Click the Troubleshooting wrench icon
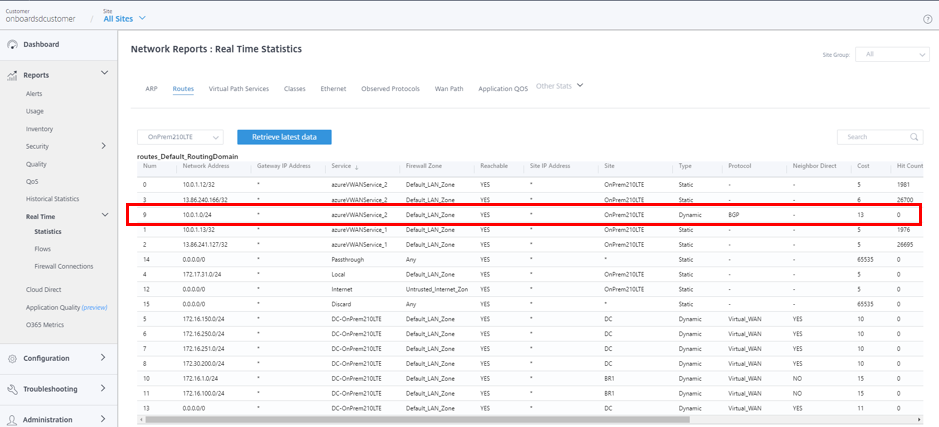Image resolution: width=939 pixels, height=427 pixels. tap(13, 389)
